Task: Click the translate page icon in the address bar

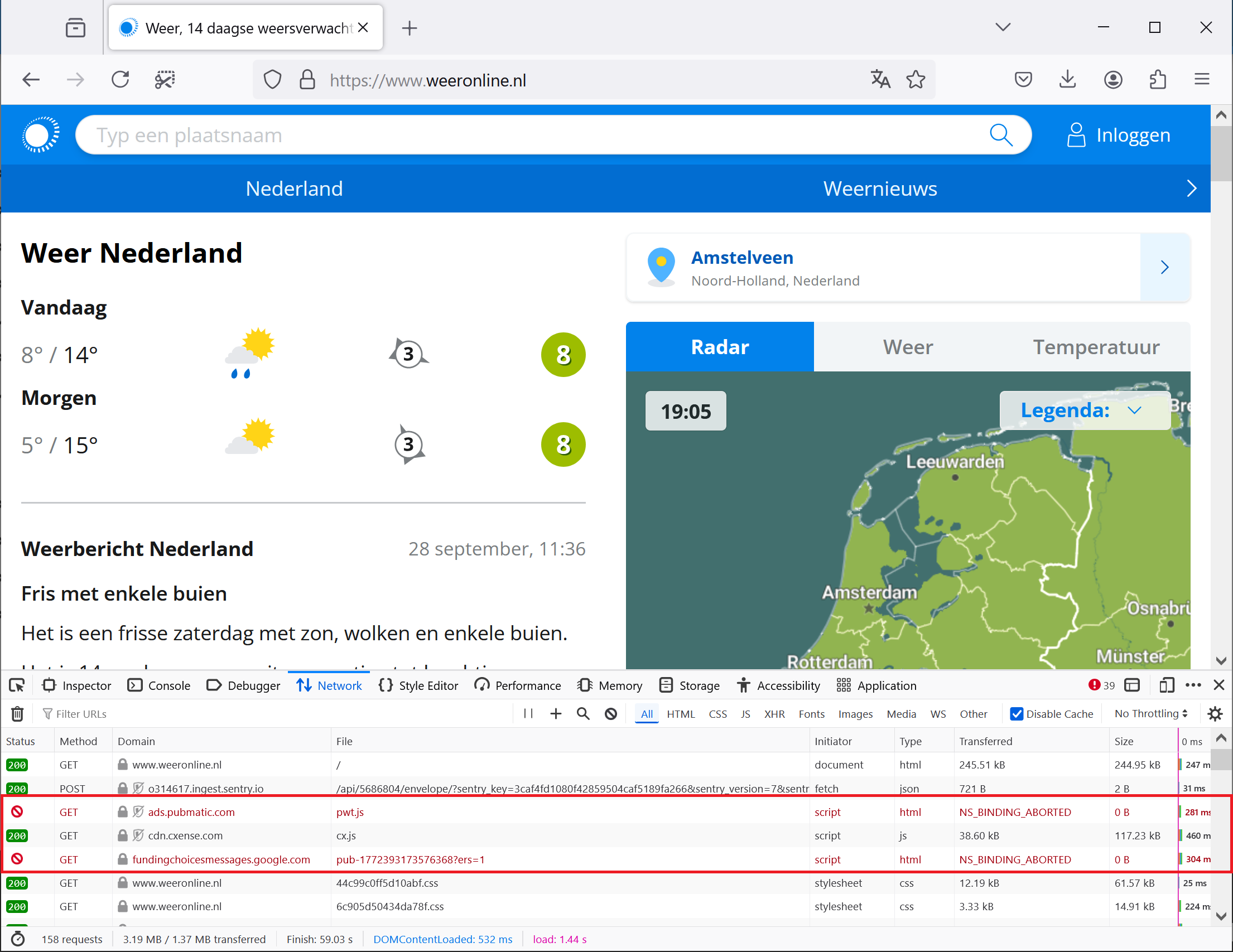Action: click(x=880, y=80)
